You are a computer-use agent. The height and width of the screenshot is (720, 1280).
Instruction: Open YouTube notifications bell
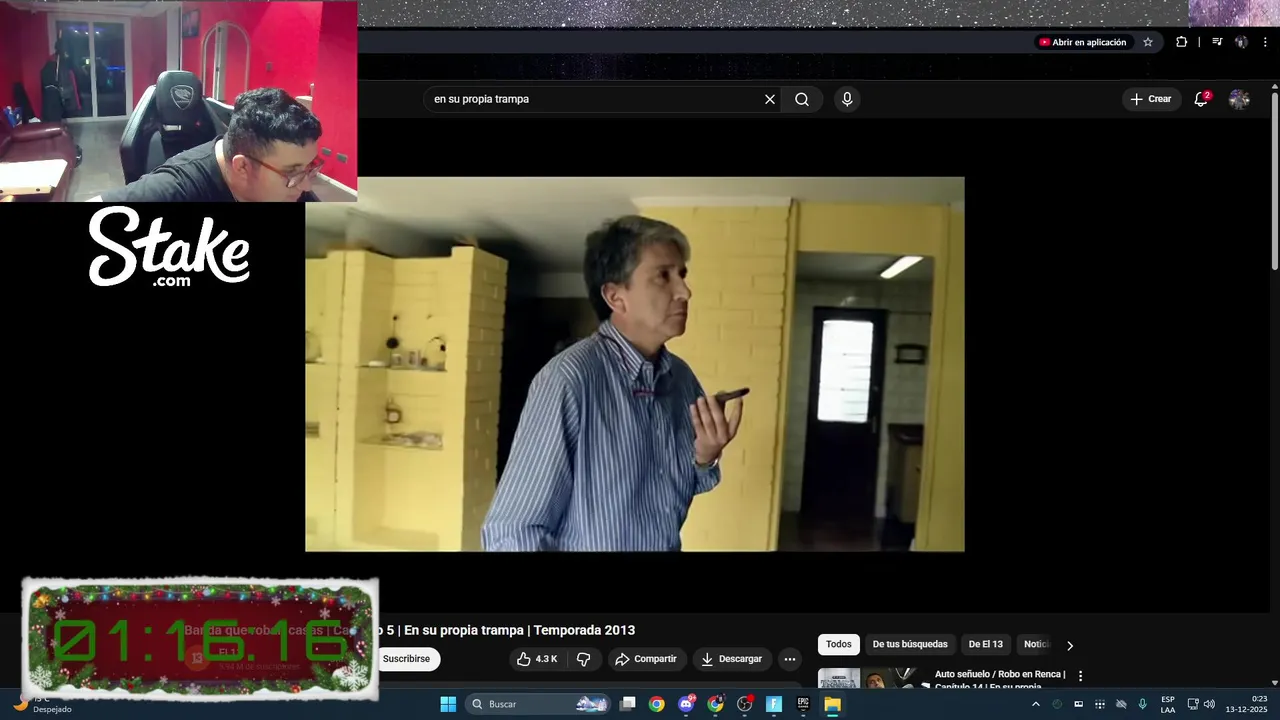tap(1201, 99)
